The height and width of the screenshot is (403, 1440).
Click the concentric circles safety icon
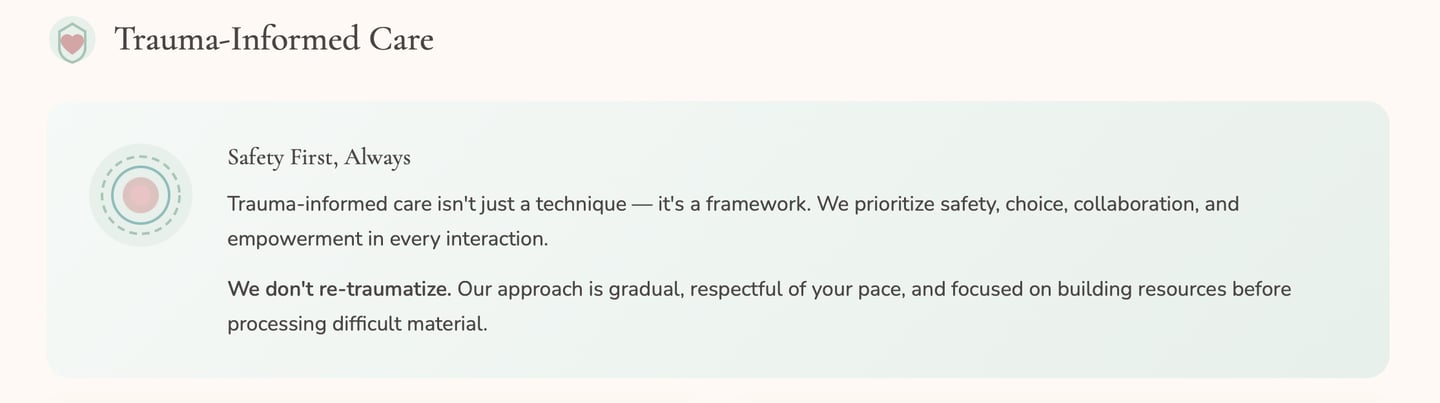141,195
